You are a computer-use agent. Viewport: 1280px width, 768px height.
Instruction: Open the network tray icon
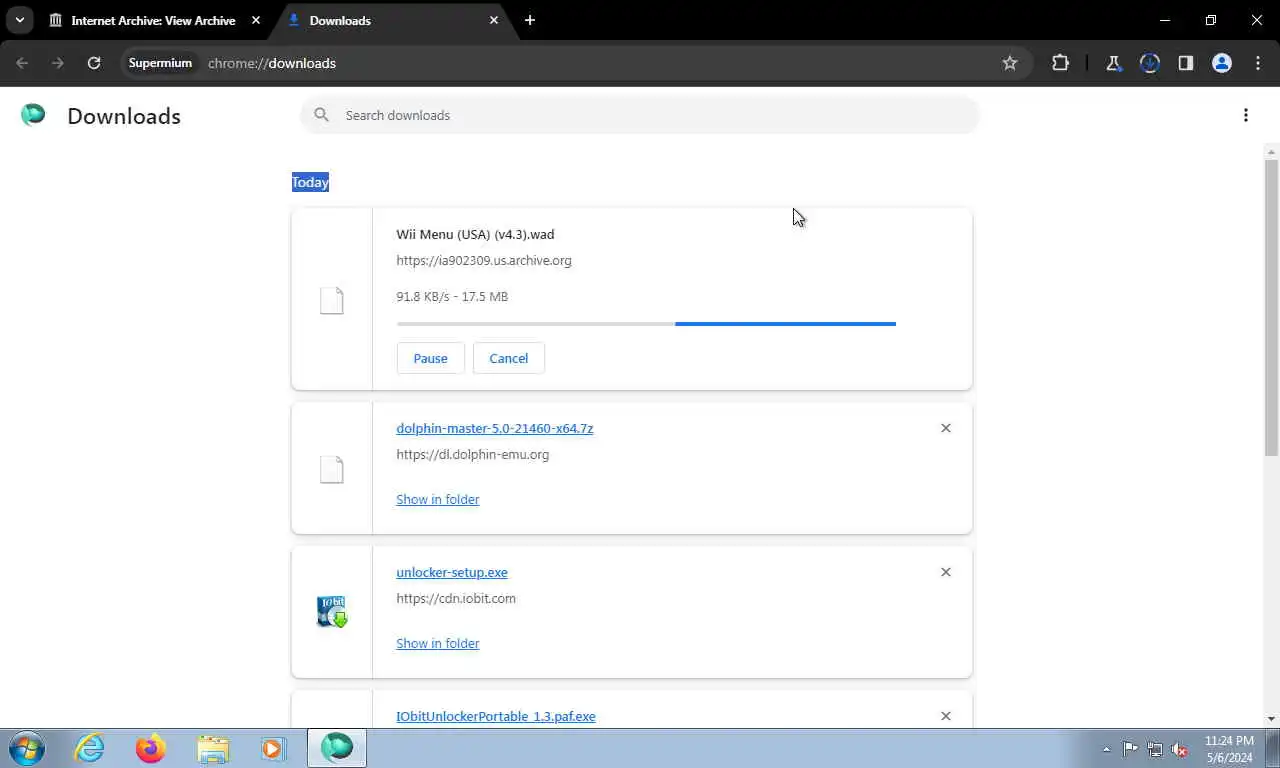click(x=1155, y=748)
